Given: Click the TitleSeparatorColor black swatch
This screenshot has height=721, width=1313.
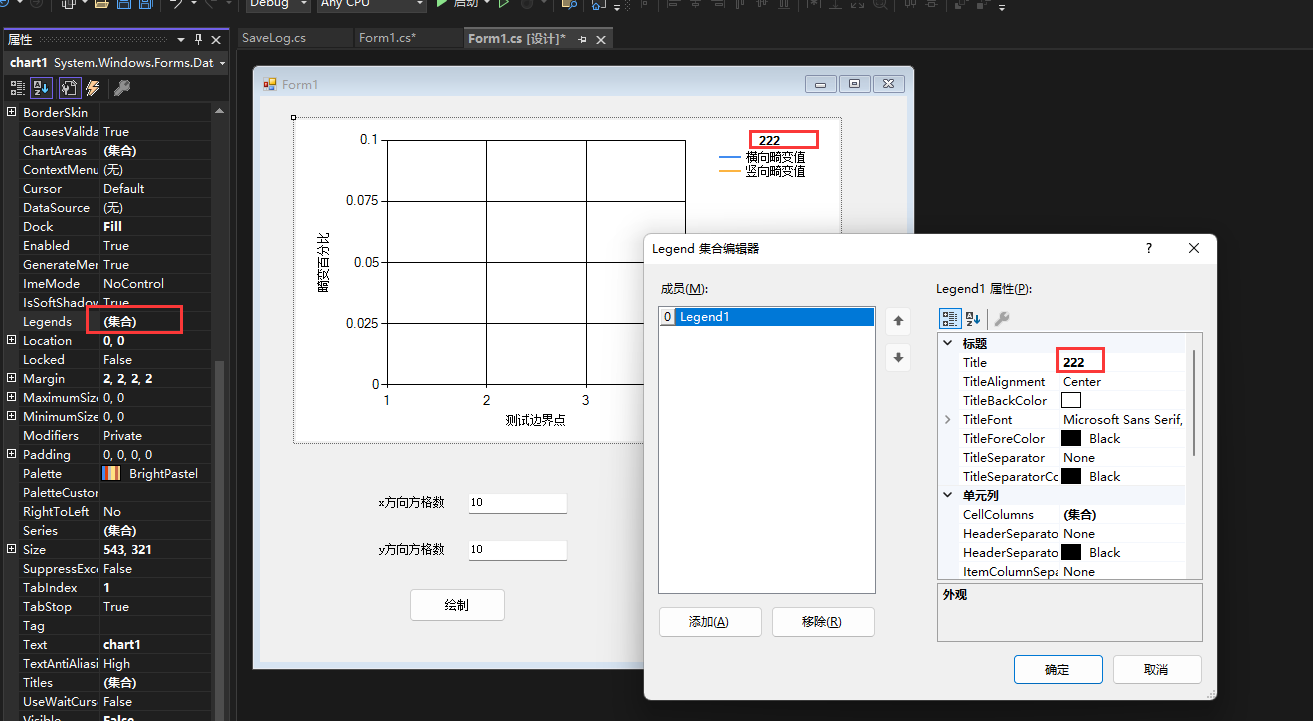Looking at the screenshot, I should (1071, 476).
